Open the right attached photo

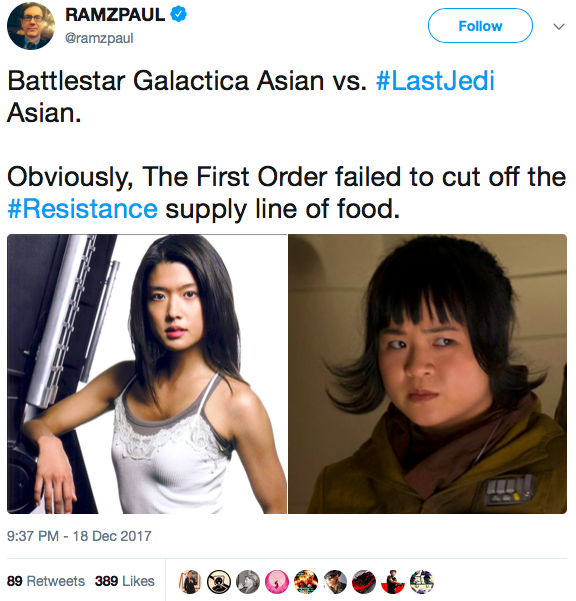(x=427, y=374)
